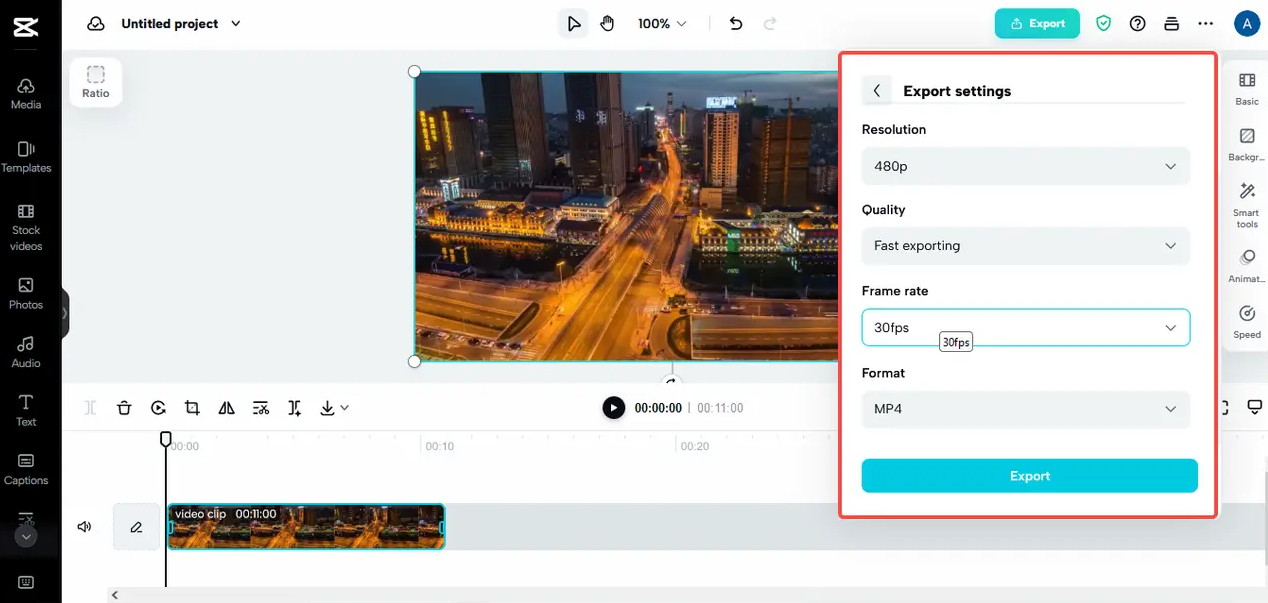Activate the Hand pan tool

[x=607, y=24]
